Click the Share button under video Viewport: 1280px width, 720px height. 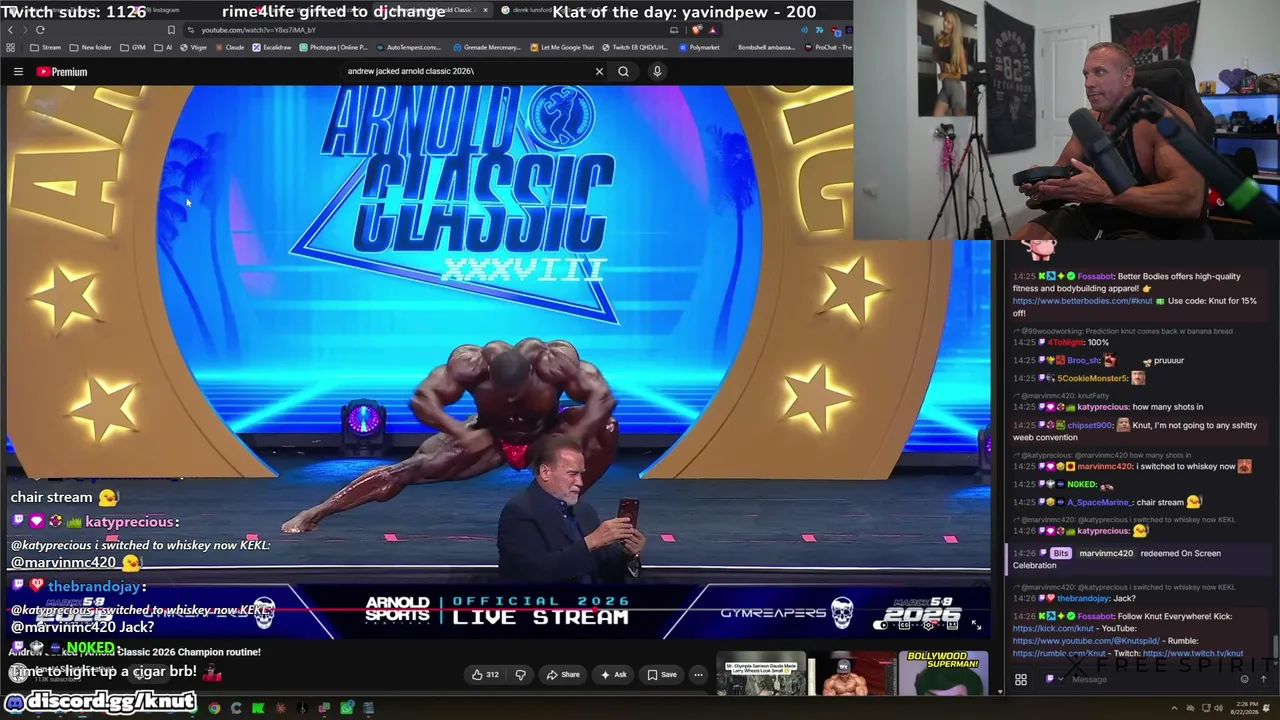(x=563, y=675)
